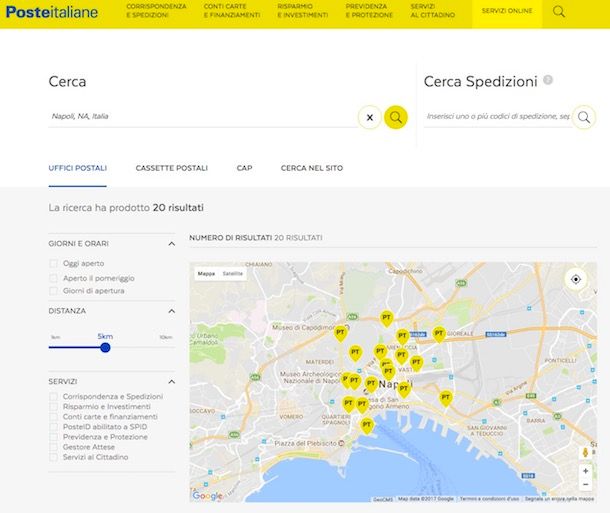This screenshot has height=513, width=610.
Task: Switch to the Cassette Postali tab
Action: coord(172,168)
